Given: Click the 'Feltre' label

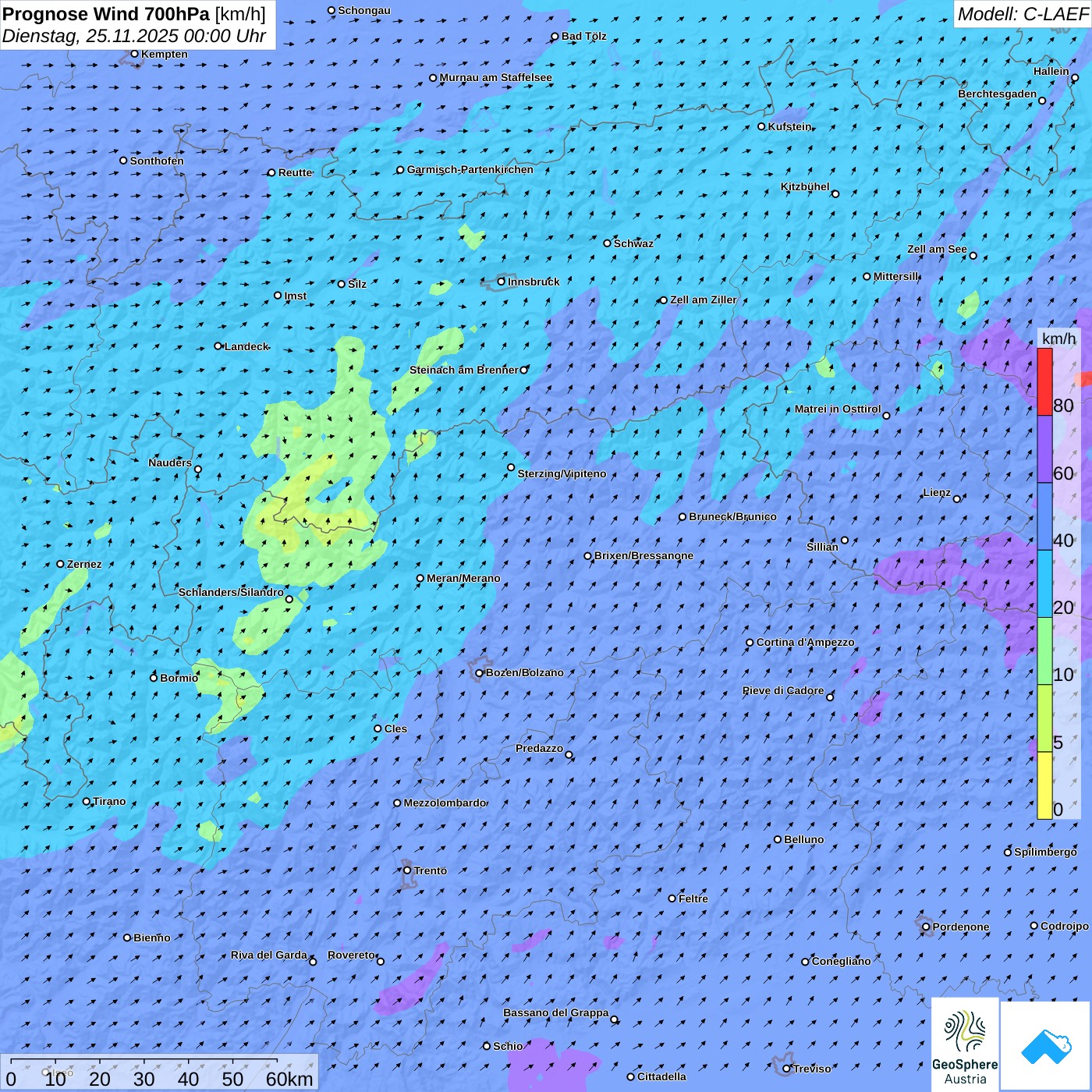Looking at the screenshot, I should [693, 899].
